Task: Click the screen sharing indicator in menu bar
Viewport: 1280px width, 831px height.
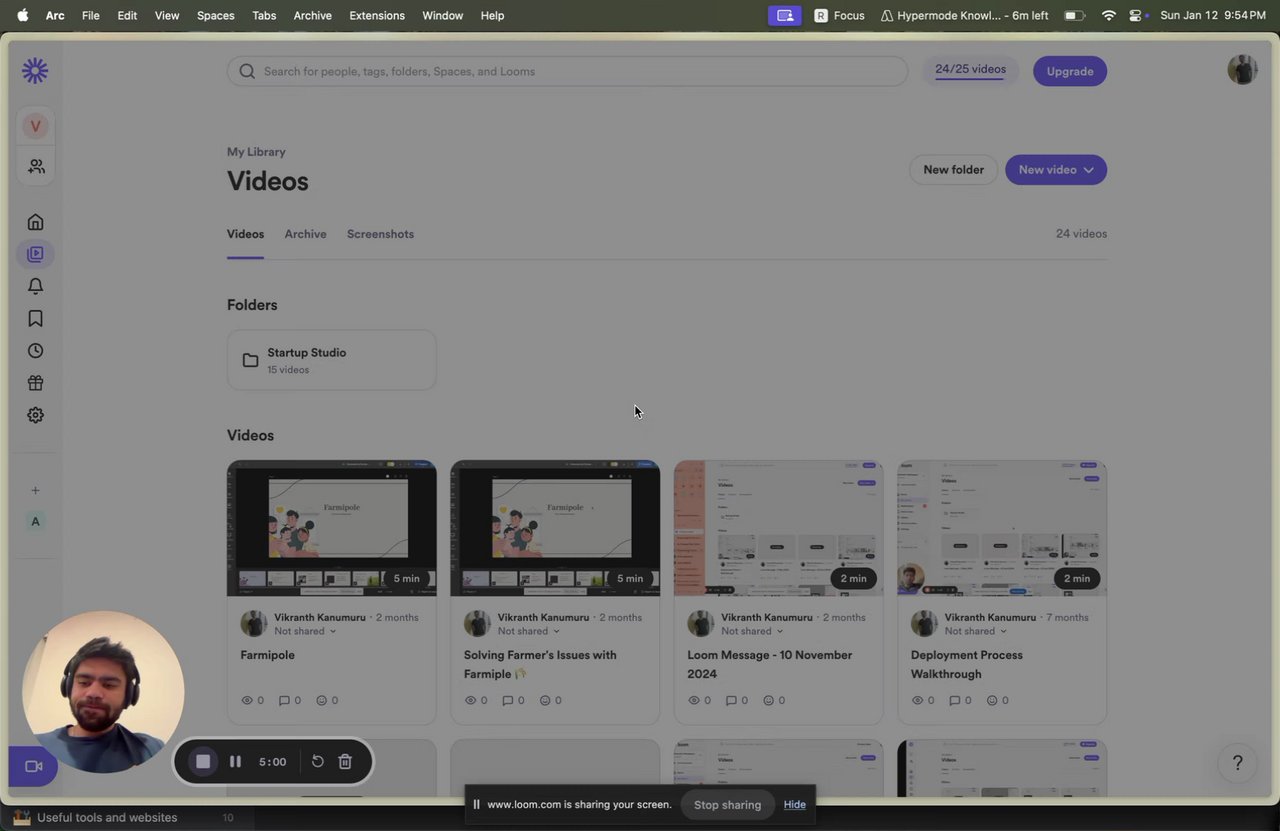Action: [x=785, y=15]
